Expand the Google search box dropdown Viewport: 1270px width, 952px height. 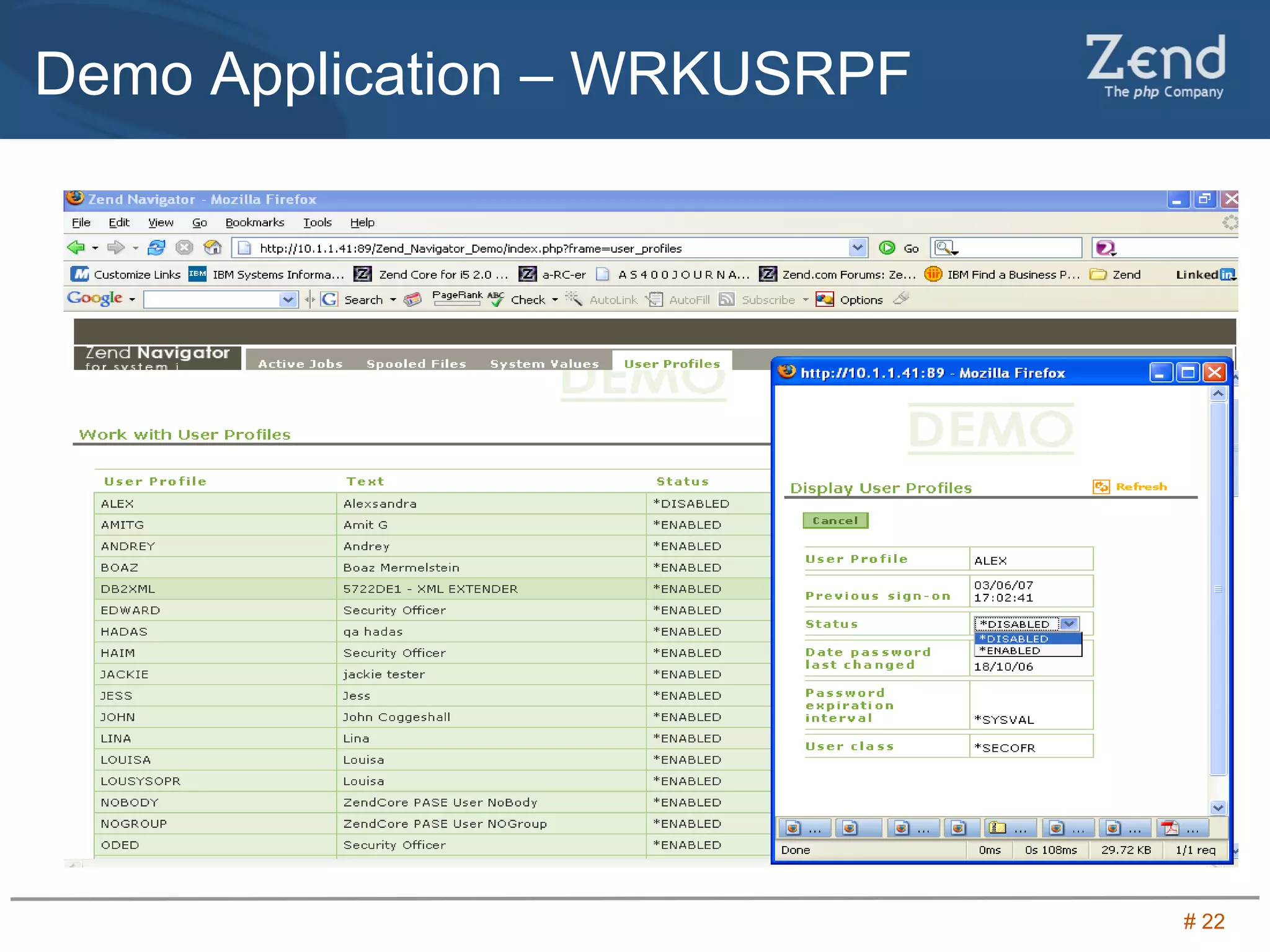[x=288, y=300]
